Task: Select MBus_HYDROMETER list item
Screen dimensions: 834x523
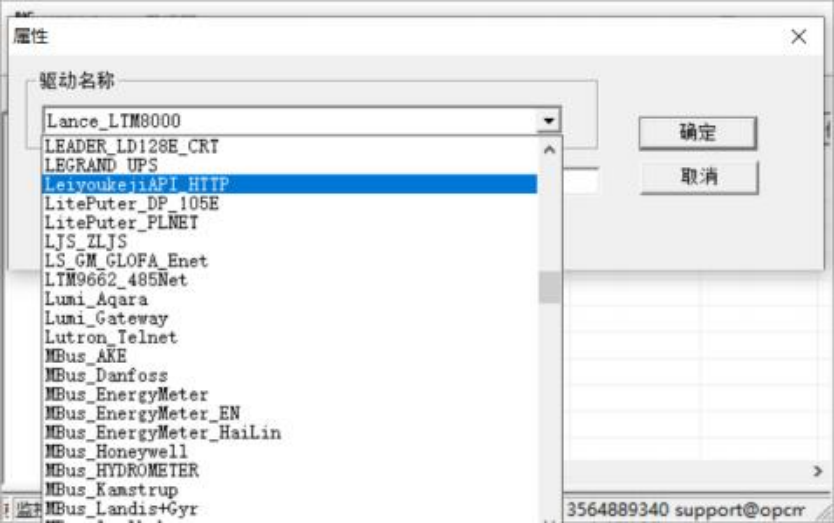Action: (x=290, y=470)
